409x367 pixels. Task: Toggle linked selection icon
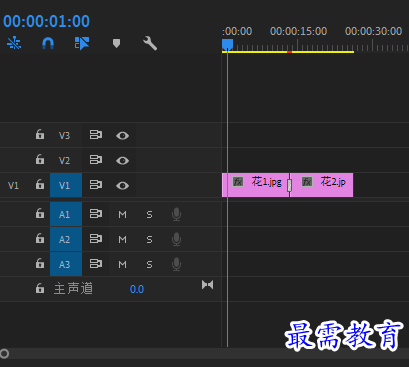[x=82, y=43]
